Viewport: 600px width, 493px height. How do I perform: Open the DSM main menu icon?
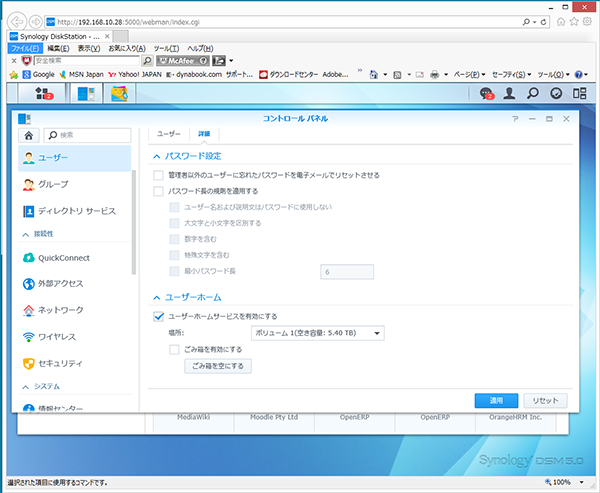(x=42, y=93)
